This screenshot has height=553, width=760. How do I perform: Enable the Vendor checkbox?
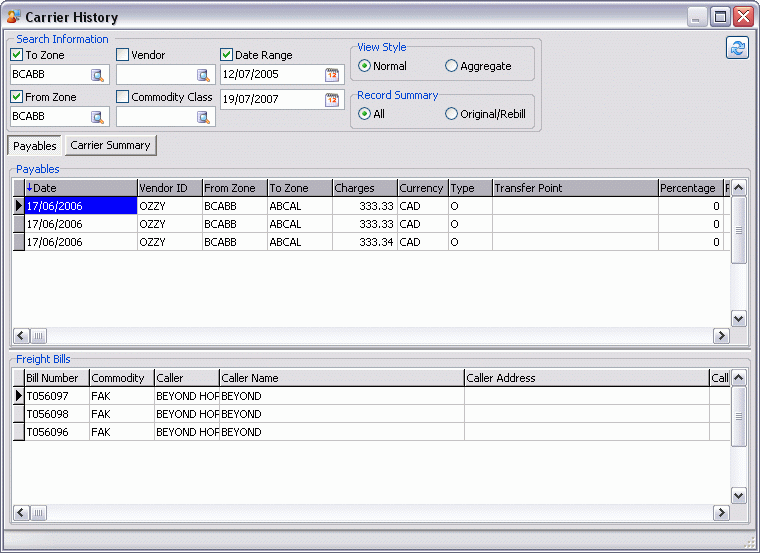(123, 55)
